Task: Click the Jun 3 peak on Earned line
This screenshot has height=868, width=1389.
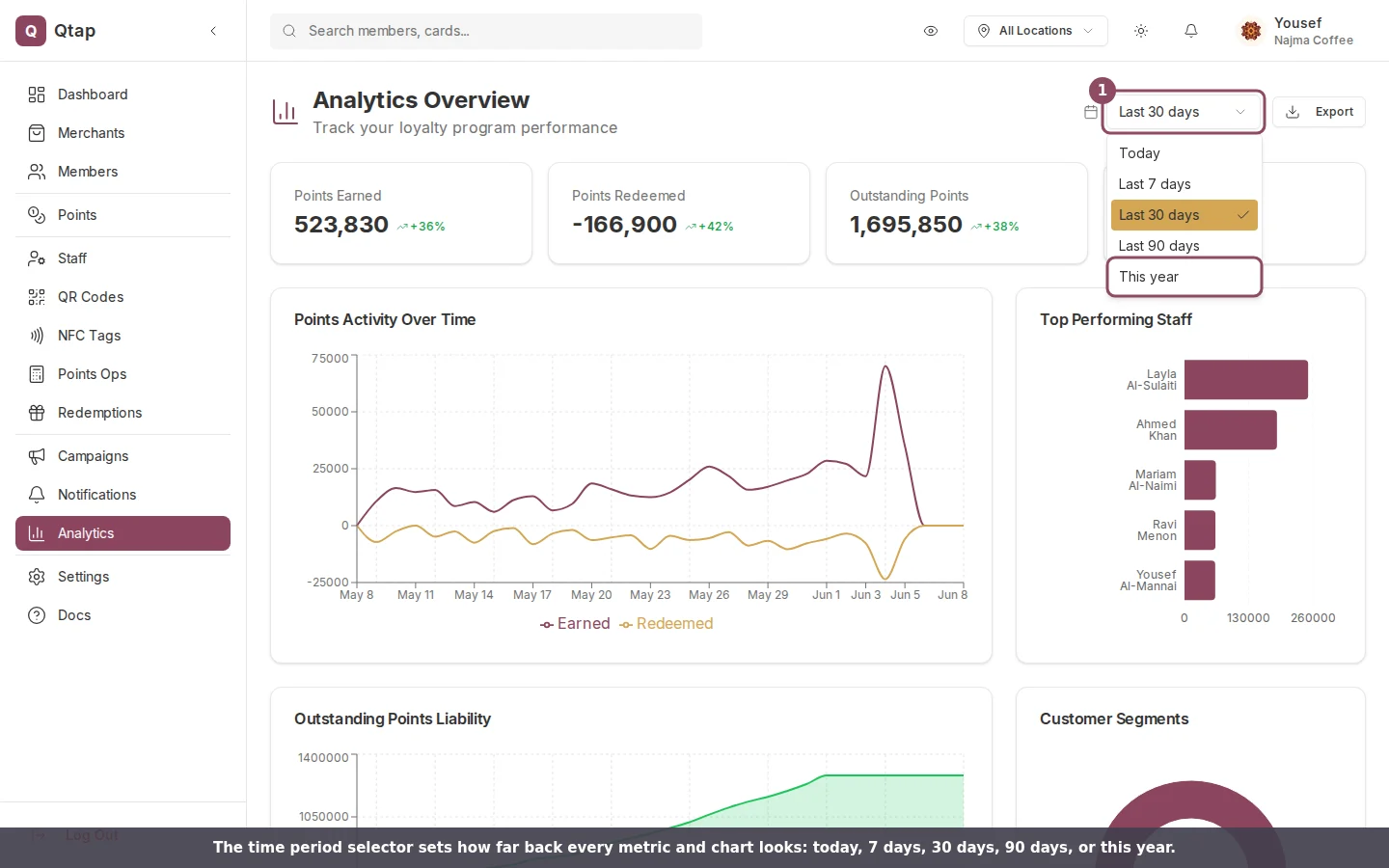Action: [x=885, y=366]
